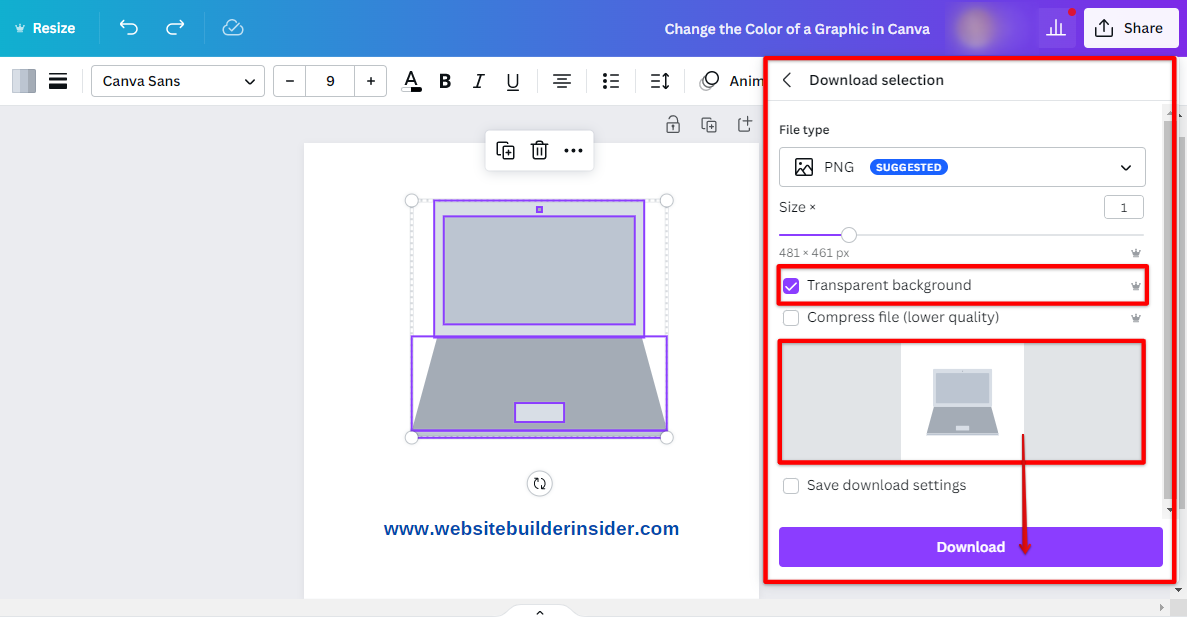Open the Canva Sans font dropdown
This screenshot has height=617, width=1187.
pyautogui.click(x=178, y=81)
